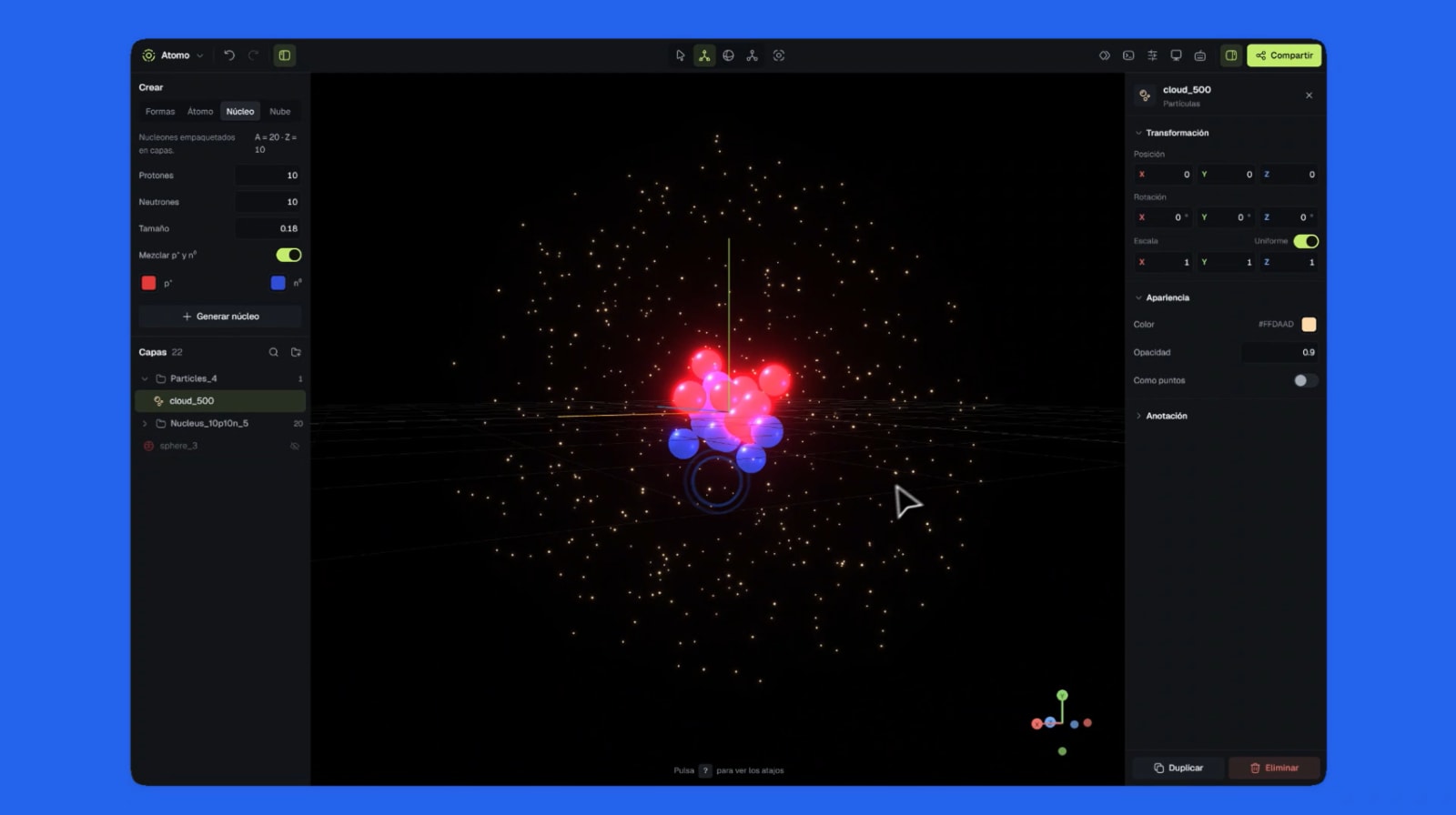Collapse the Apariencia section
This screenshot has height=815, width=1456.
click(x=1138, y=297)
